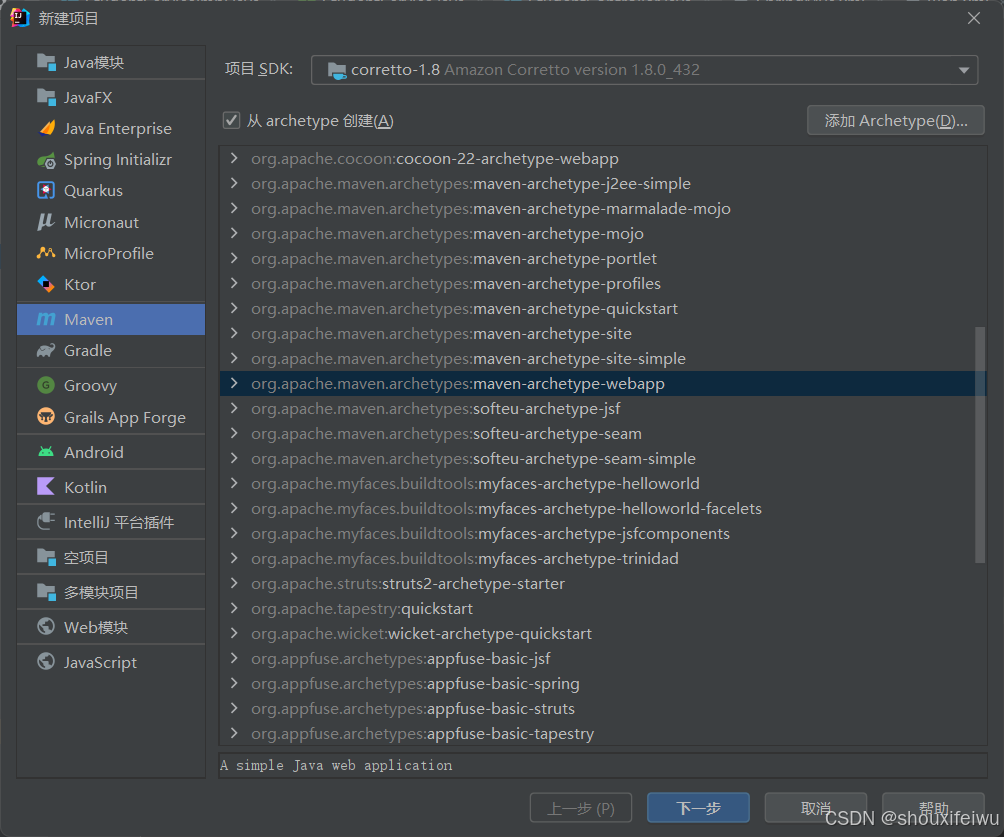Click the Android robot icon
Image resolution: width=1004 pixels, height=837 pixels.
coord(46,451)
